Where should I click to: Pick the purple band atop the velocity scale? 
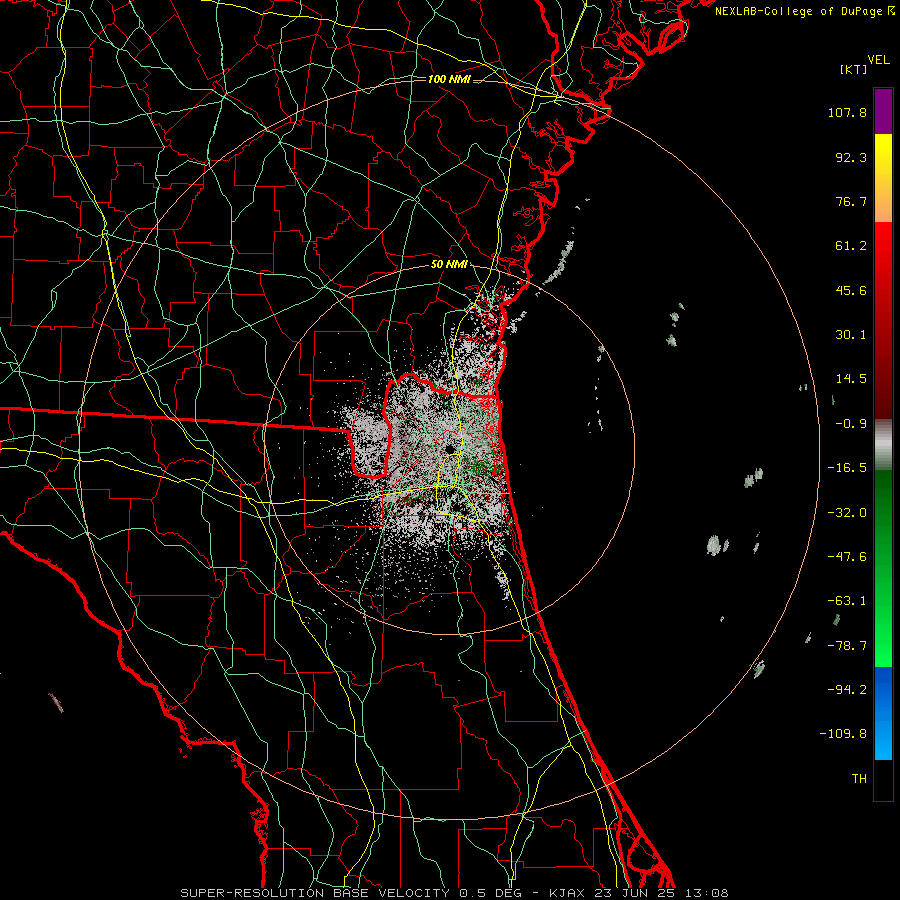point(883,111)
